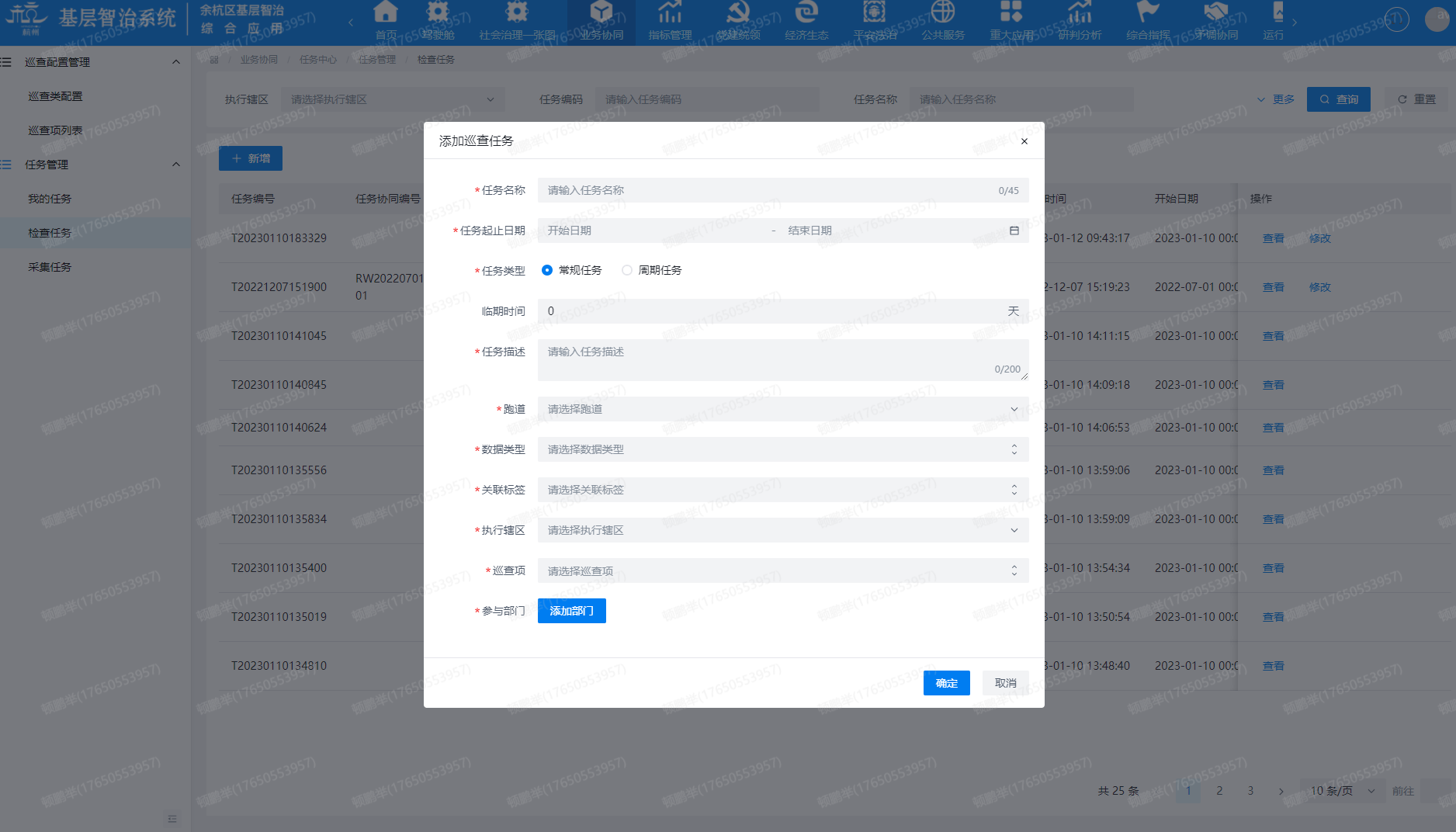Open the 综合指挥 flag icon
The width and height of the screenshot is (1456, 832).
point(1148,12)
